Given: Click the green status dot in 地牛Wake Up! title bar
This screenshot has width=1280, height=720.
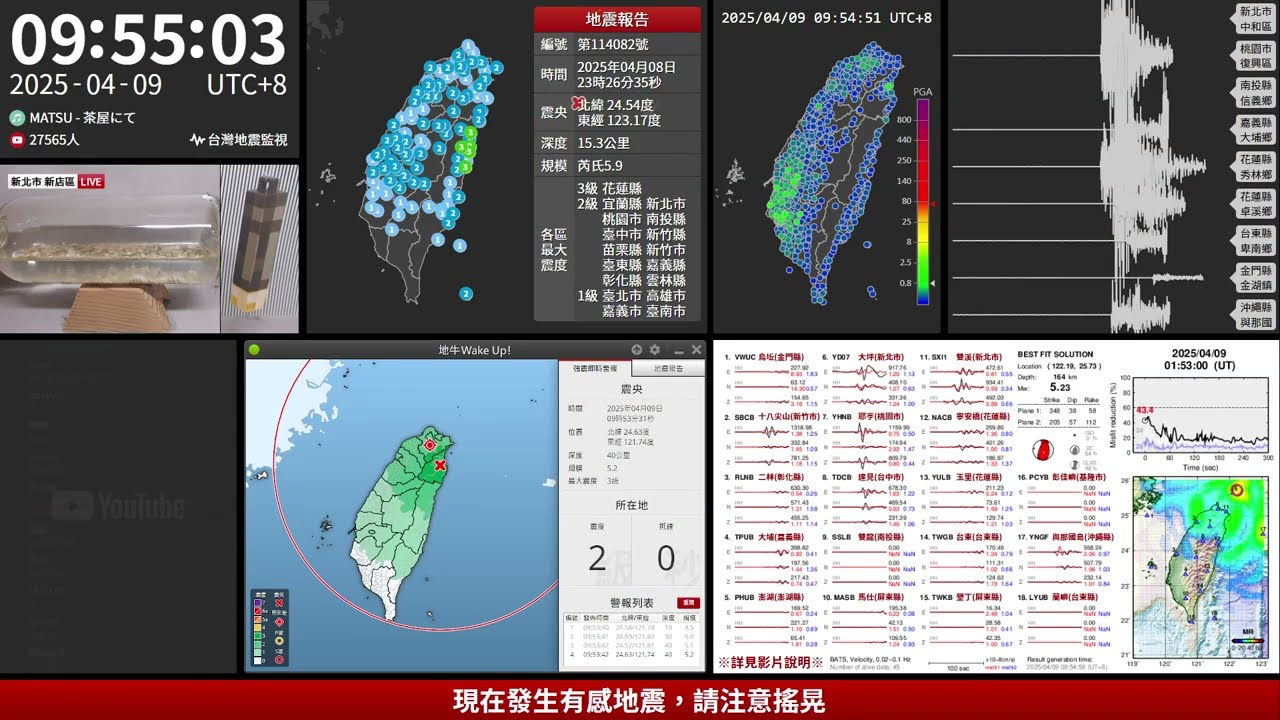Looking at the screenshot, I should point(254,350).
